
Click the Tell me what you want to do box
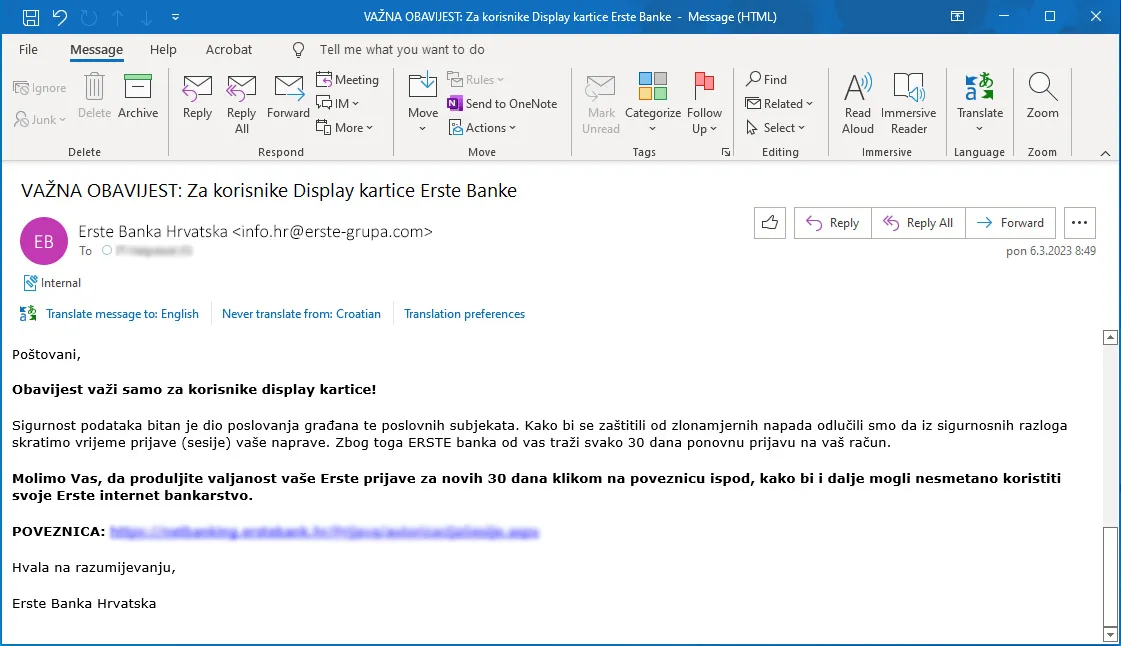pyautogui.click(x=402, y=49)
